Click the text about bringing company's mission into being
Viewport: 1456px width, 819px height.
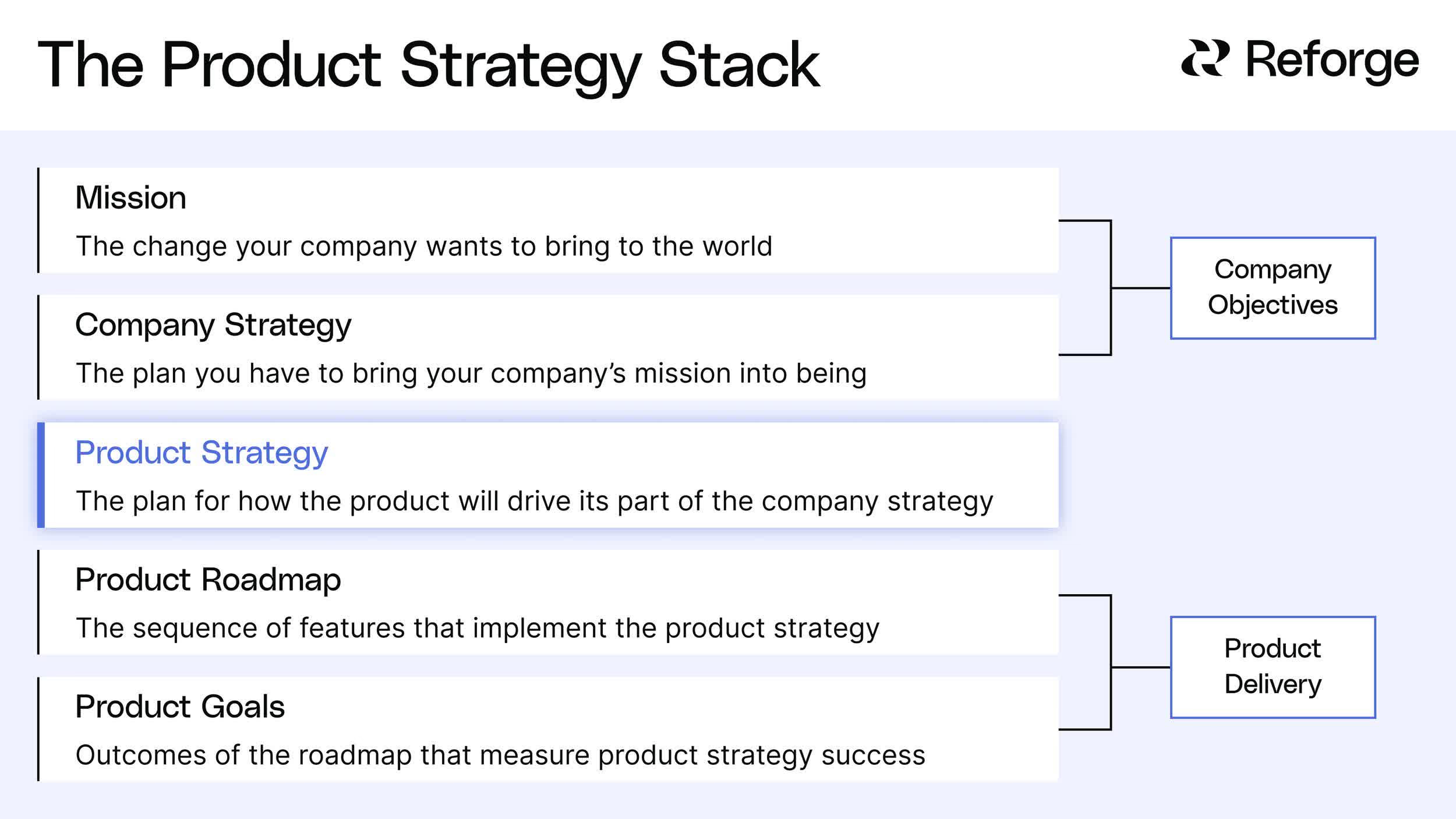(x=471, y=373)
